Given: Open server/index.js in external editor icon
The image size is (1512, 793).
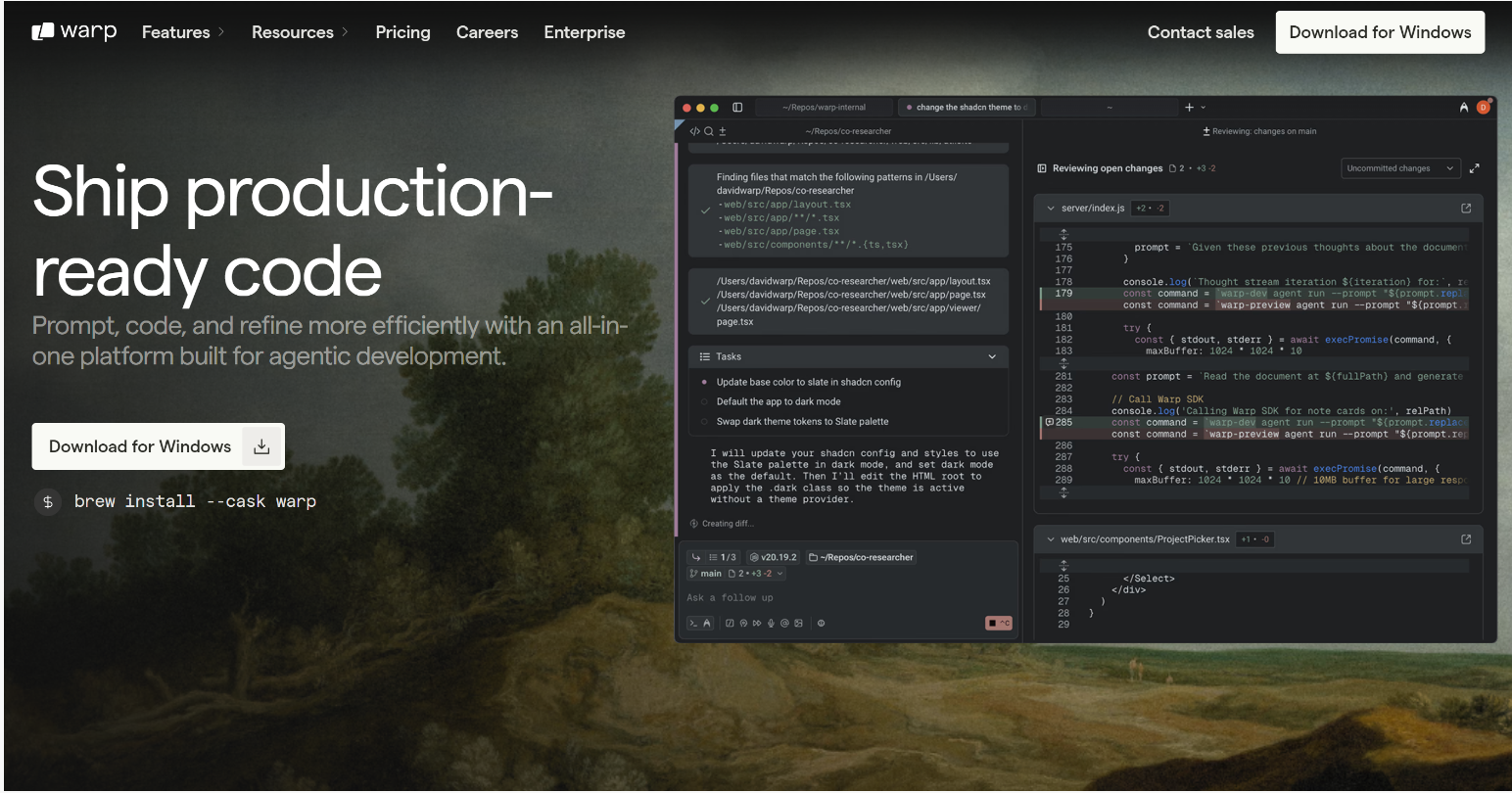Looking at the screenshot, I should [1466, 209].
